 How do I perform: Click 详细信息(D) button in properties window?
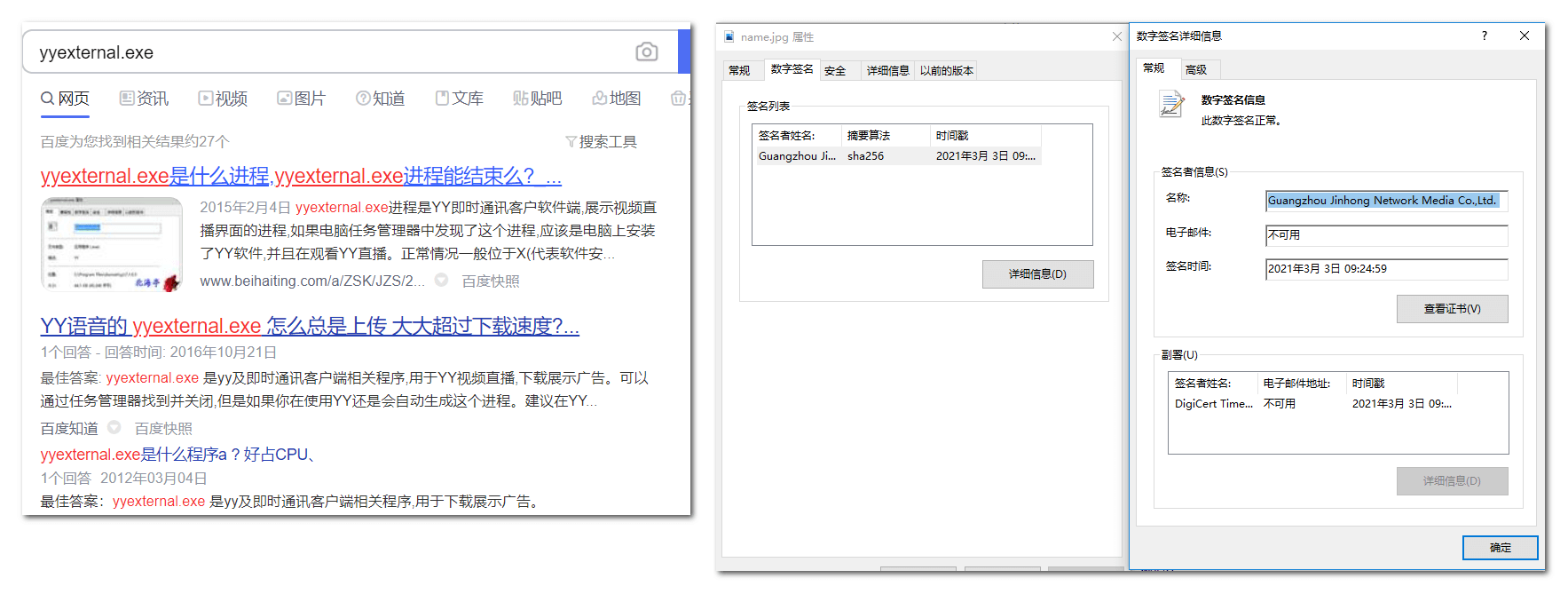1037,274
